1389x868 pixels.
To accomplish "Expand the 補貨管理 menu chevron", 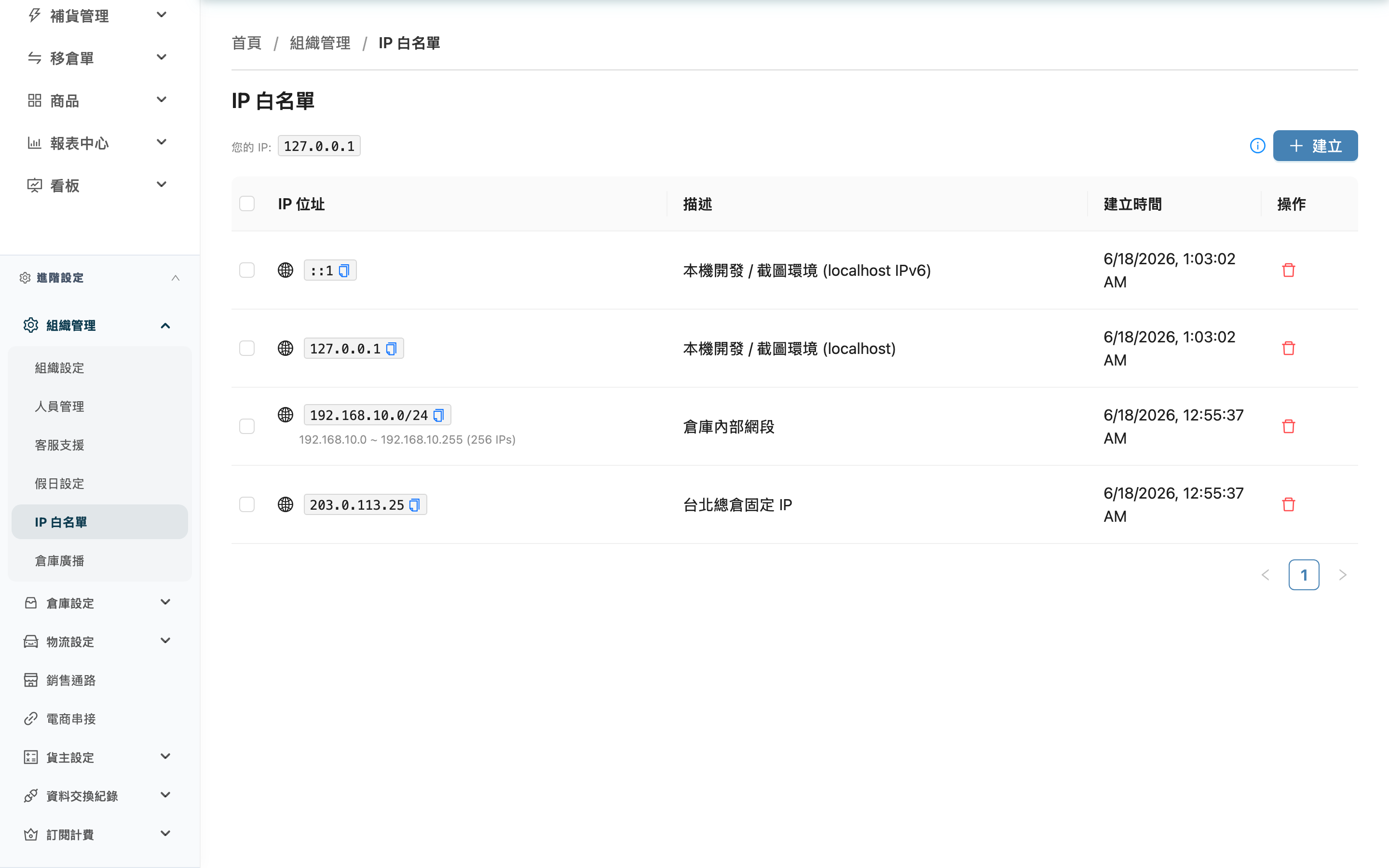I will (162, 14).
